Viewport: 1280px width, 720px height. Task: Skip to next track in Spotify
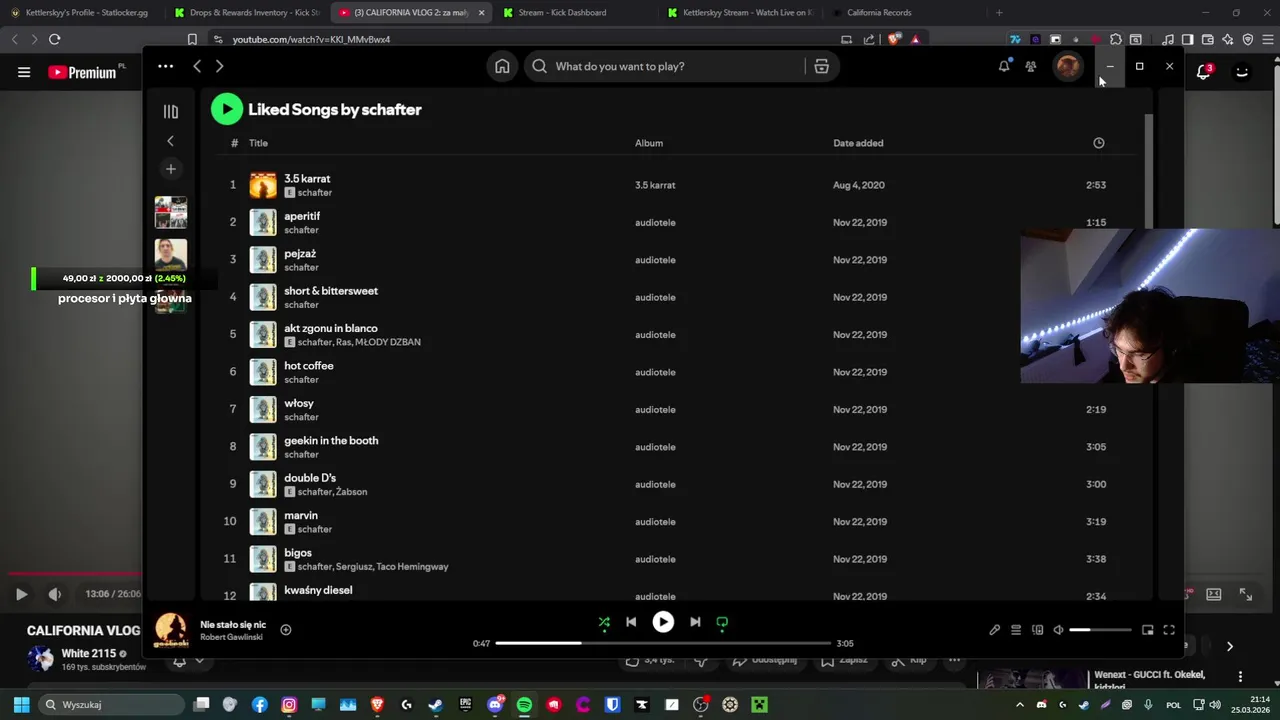[x=695, y=622]
